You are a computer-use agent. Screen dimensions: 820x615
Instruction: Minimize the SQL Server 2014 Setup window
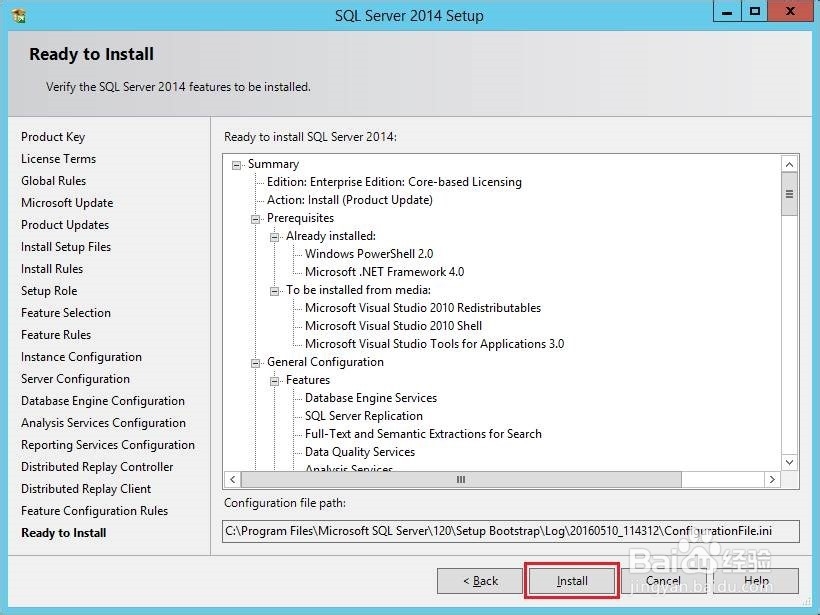pyautogui.click(x=727, y=12)
